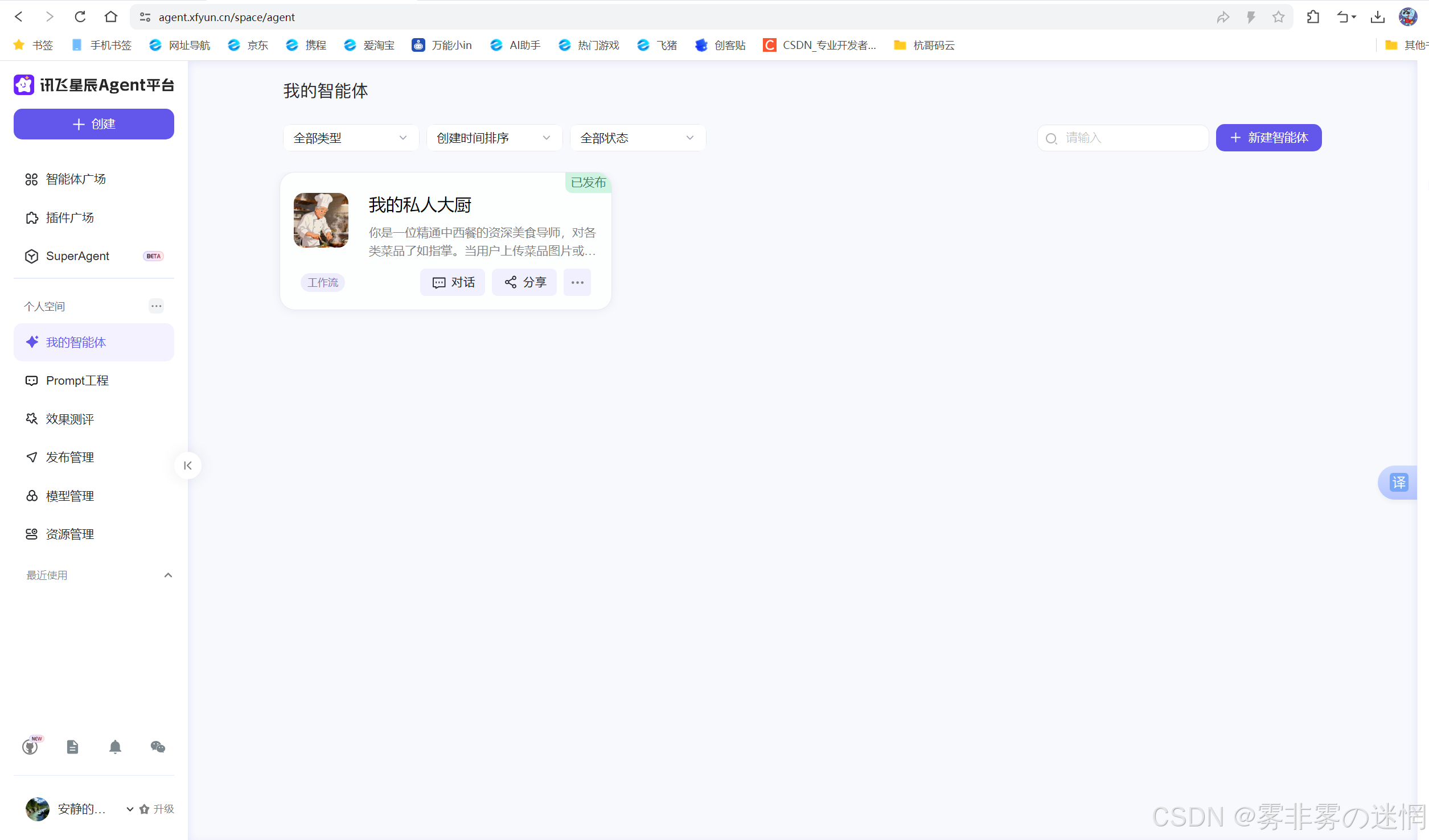Click the three-dot icon next to 个人空间
Image resolution: width=1429 pixels, height=840 pixels.
click(x=156, y=306)
